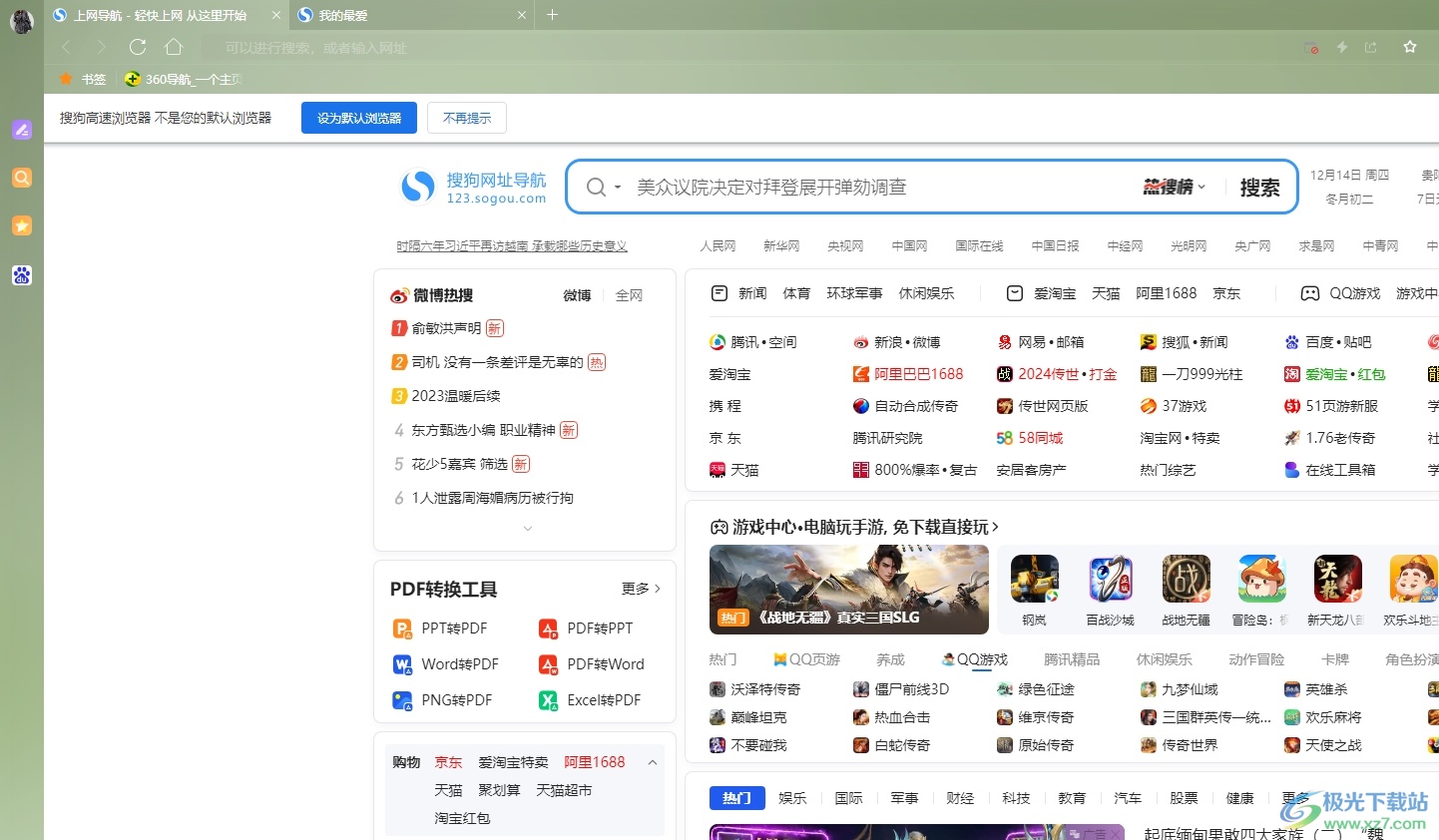
Task: Open PPT转PDF tool
Action: [x=442, y=629]
